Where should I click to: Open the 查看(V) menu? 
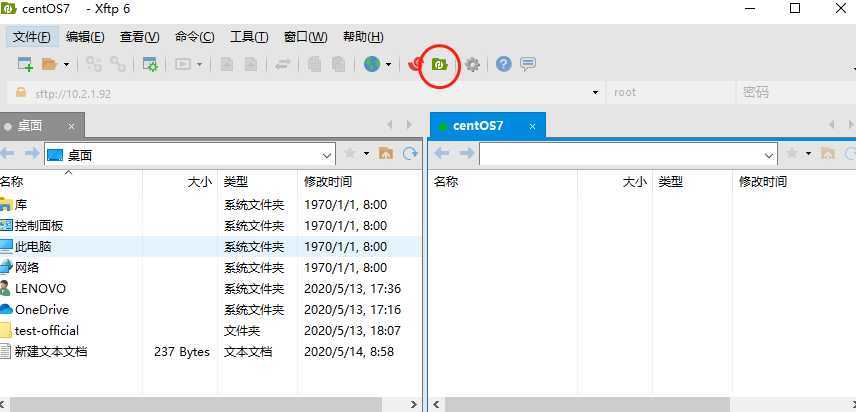pyautogui.click(x=139, y=37)
